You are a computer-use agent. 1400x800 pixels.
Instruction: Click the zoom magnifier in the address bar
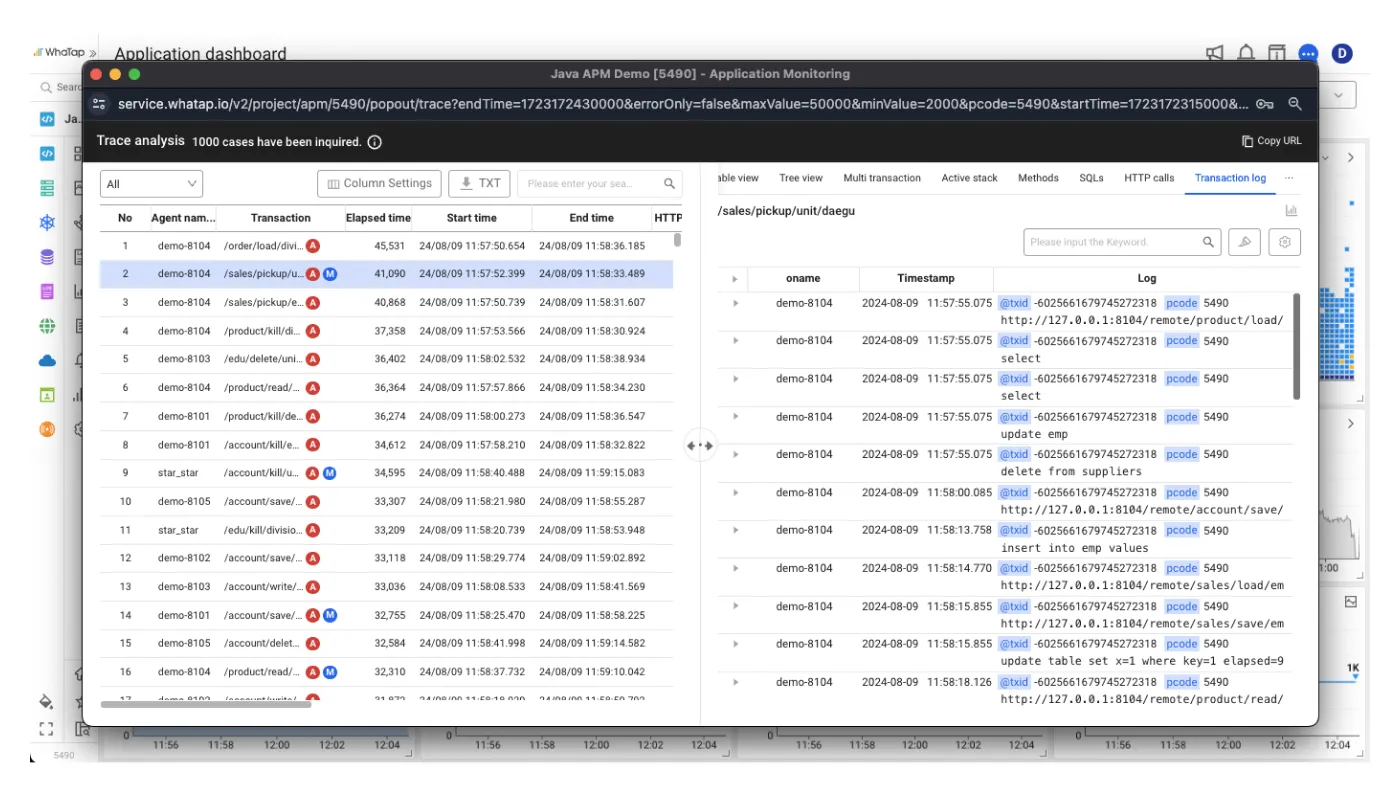(1295, 104)
